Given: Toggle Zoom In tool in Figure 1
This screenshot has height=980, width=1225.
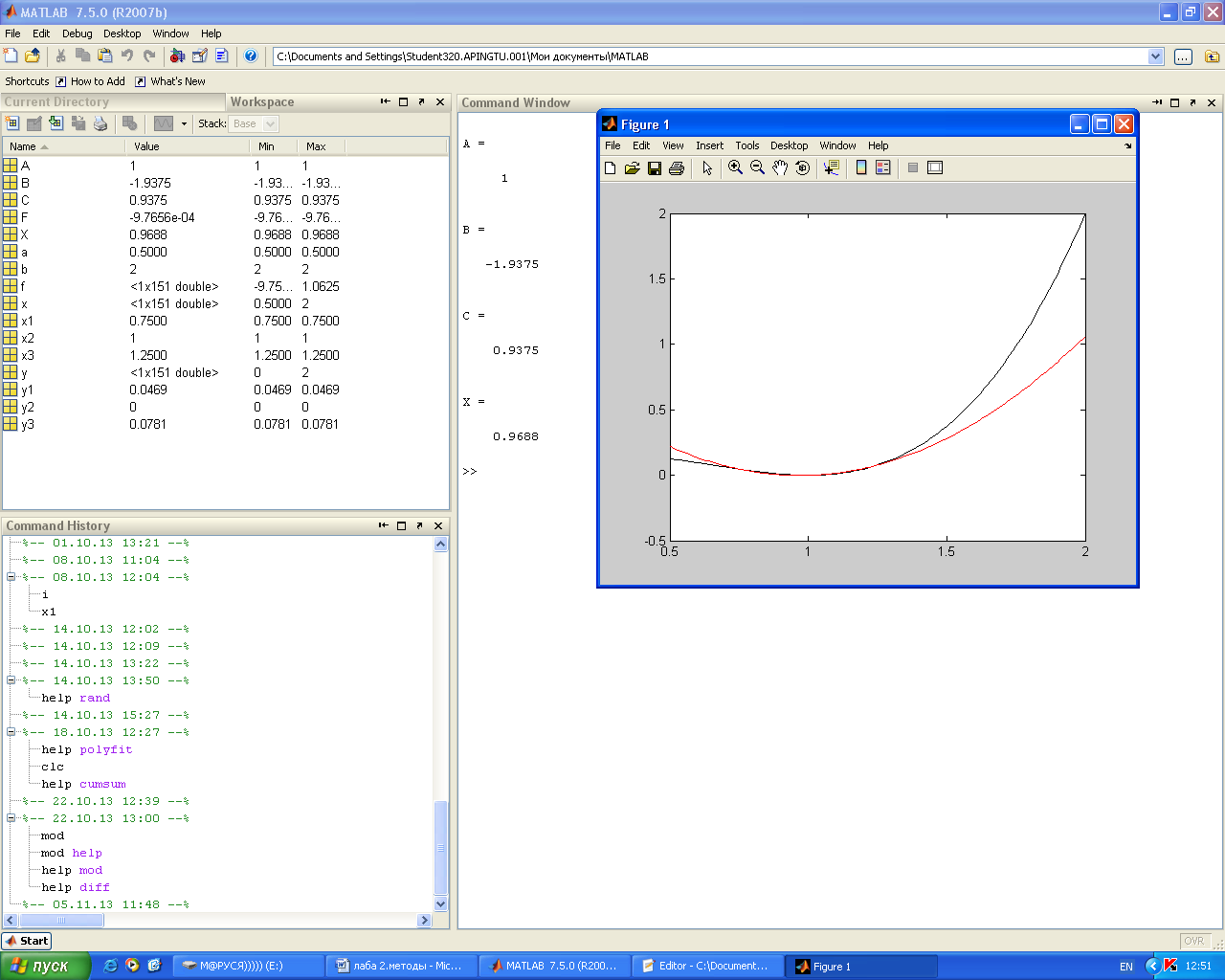Looking at the screenshot, I should 735,167.
